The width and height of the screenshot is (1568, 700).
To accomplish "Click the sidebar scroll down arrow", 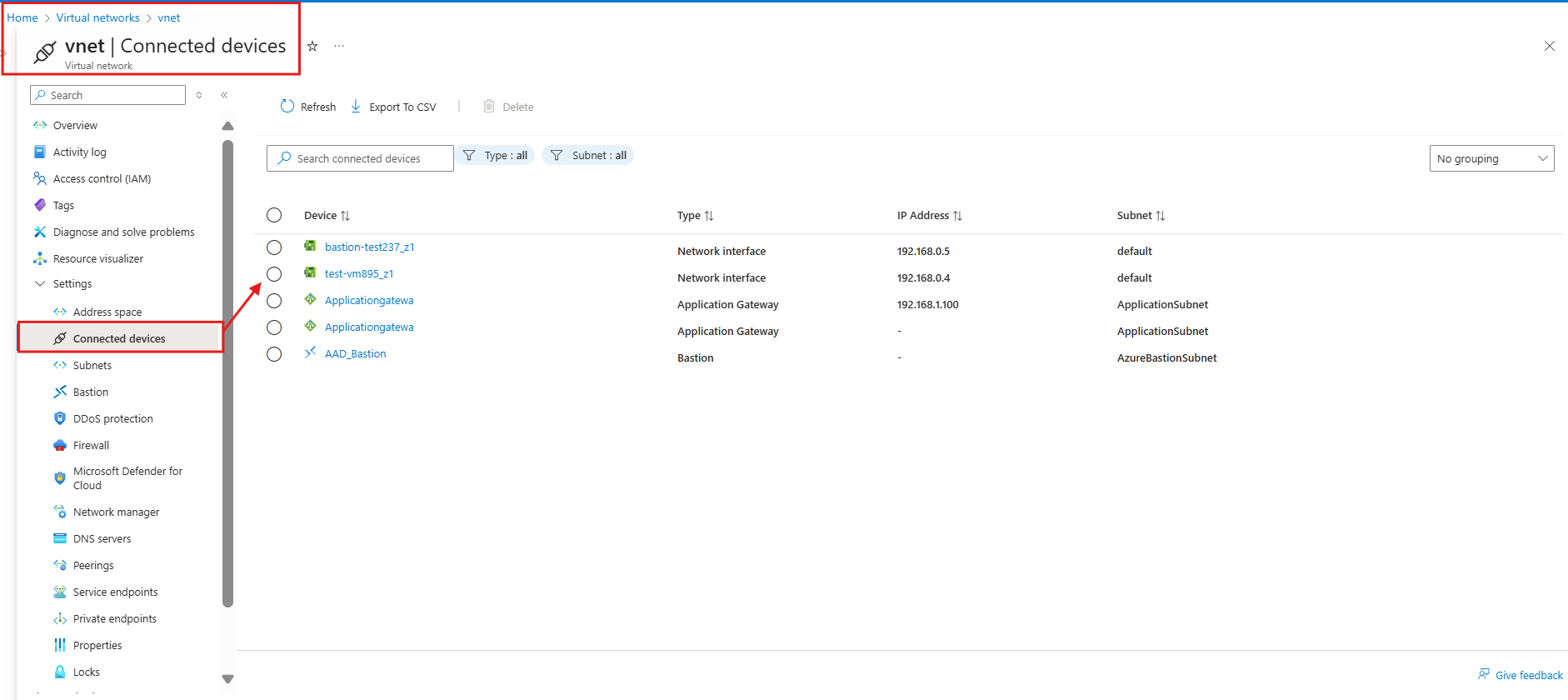I will (x=228, y=679).
